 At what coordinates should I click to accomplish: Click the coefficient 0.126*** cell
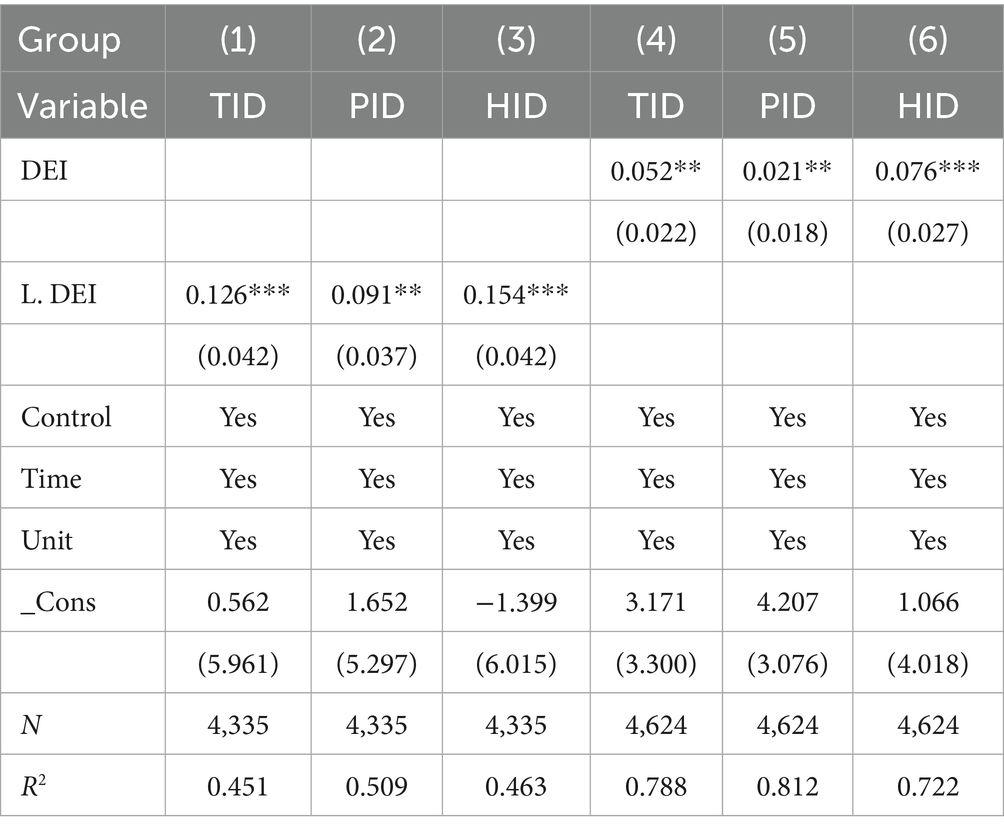tap(238, 294)
